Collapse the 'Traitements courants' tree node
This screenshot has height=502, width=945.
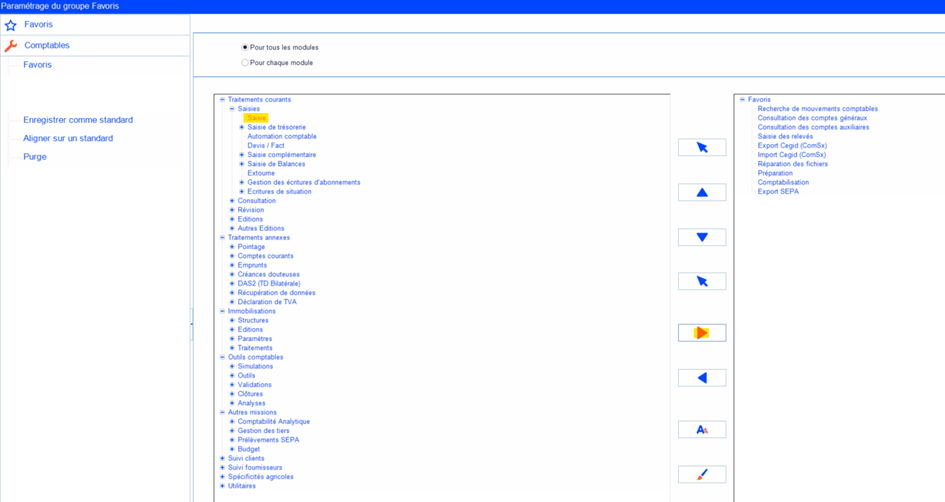[x=223, y=100]
